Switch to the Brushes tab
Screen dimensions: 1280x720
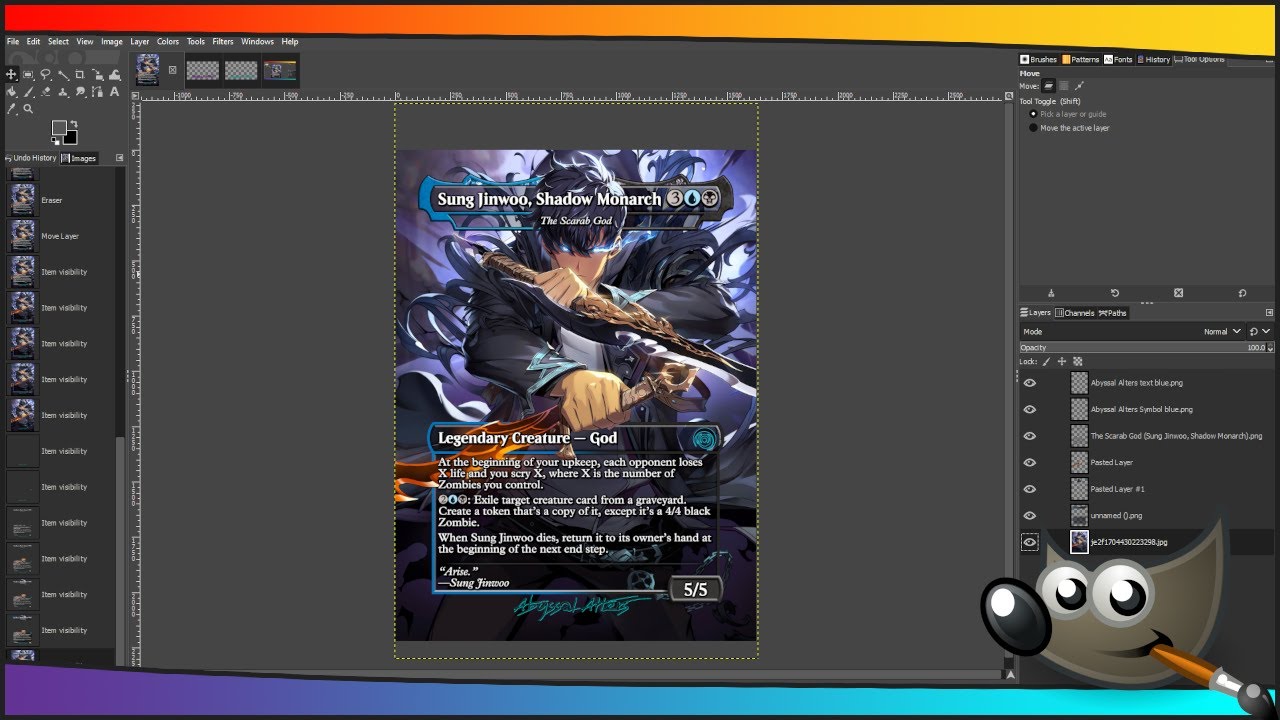(1039, 59)
